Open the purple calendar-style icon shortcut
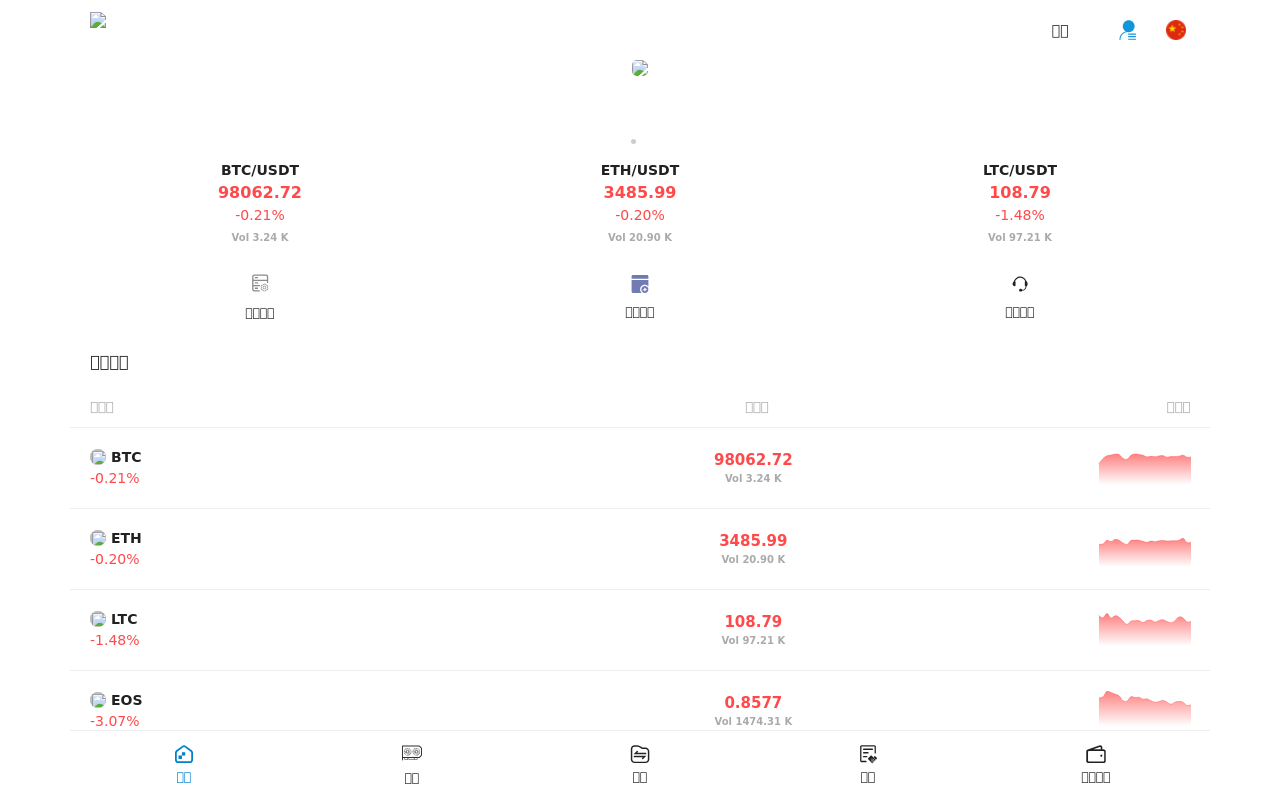This screenshot has height=800, width=1280. click(x=640, y=284)
